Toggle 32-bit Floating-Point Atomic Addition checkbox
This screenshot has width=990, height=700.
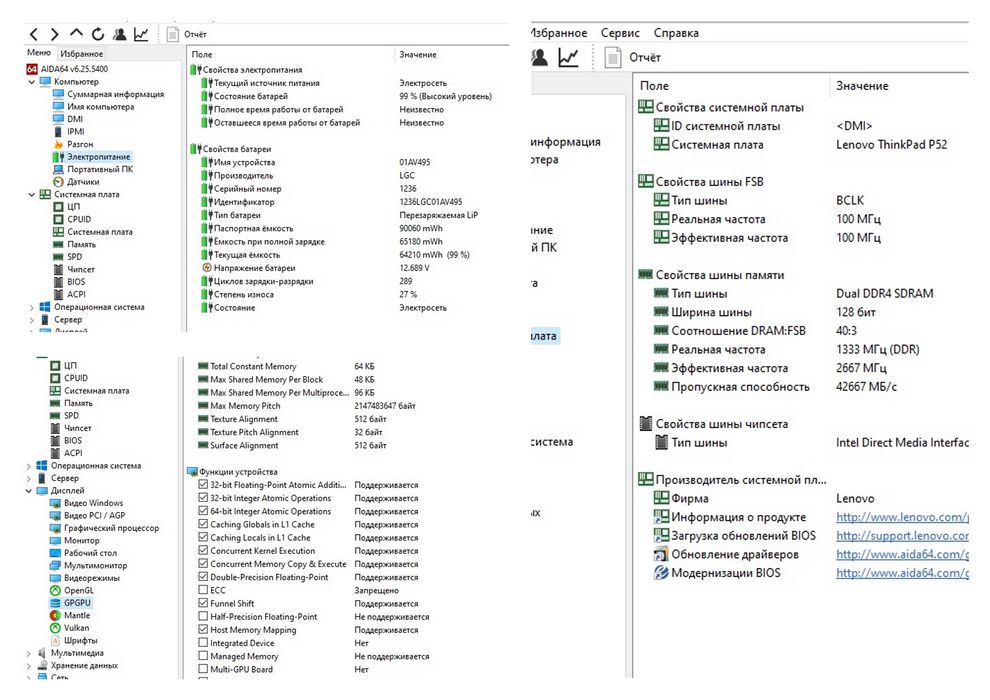203,485
